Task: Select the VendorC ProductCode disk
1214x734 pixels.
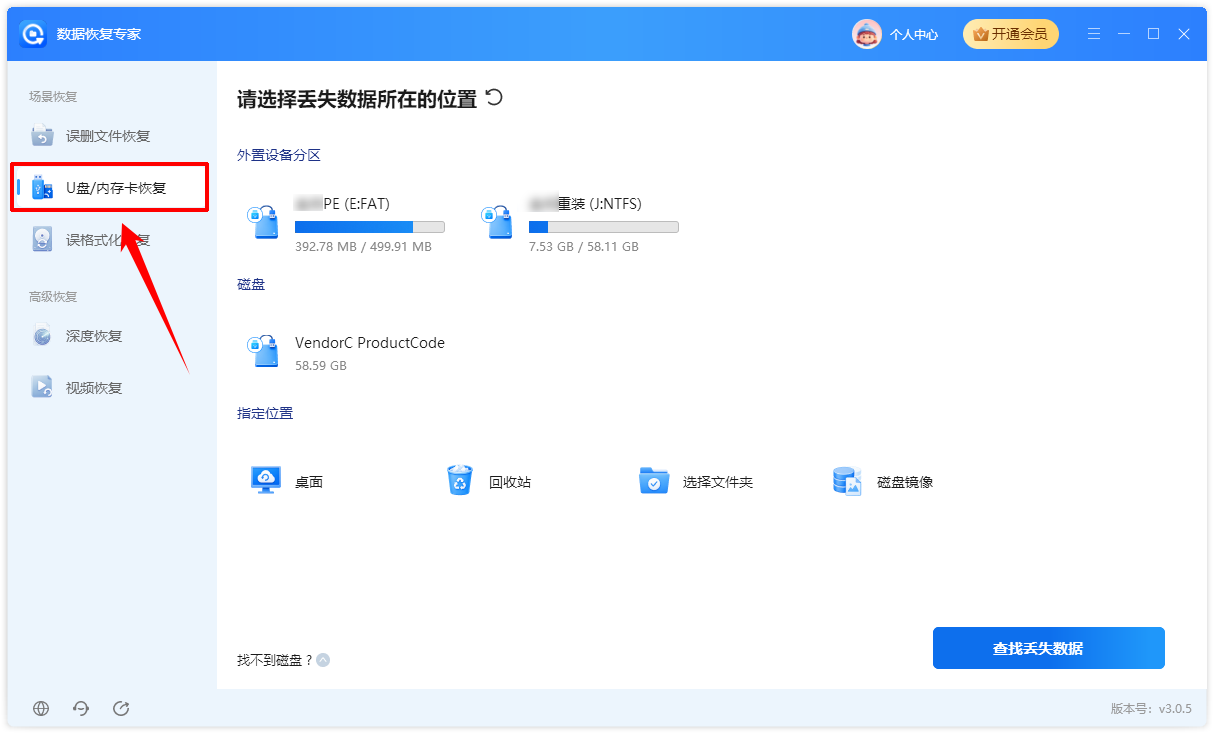Action: coord(346,352)
